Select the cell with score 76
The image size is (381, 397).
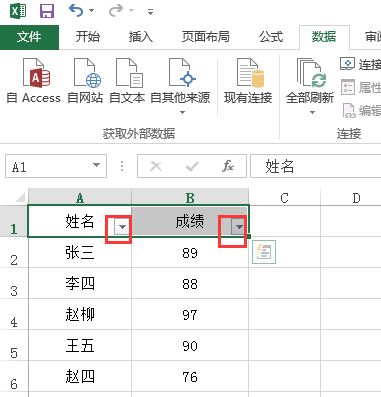(190, 376)
